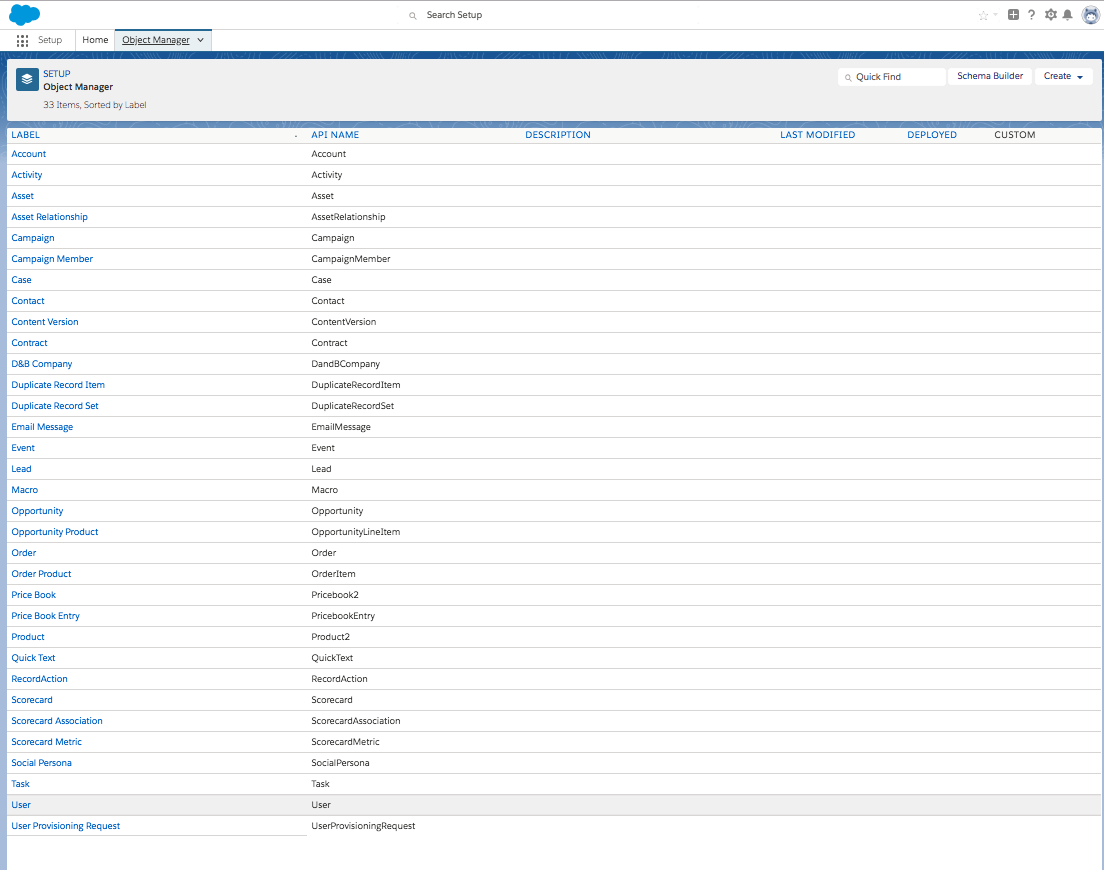Select the Pricebook2 API name text
Screen dimensions: 1104x870
point(335,595)
